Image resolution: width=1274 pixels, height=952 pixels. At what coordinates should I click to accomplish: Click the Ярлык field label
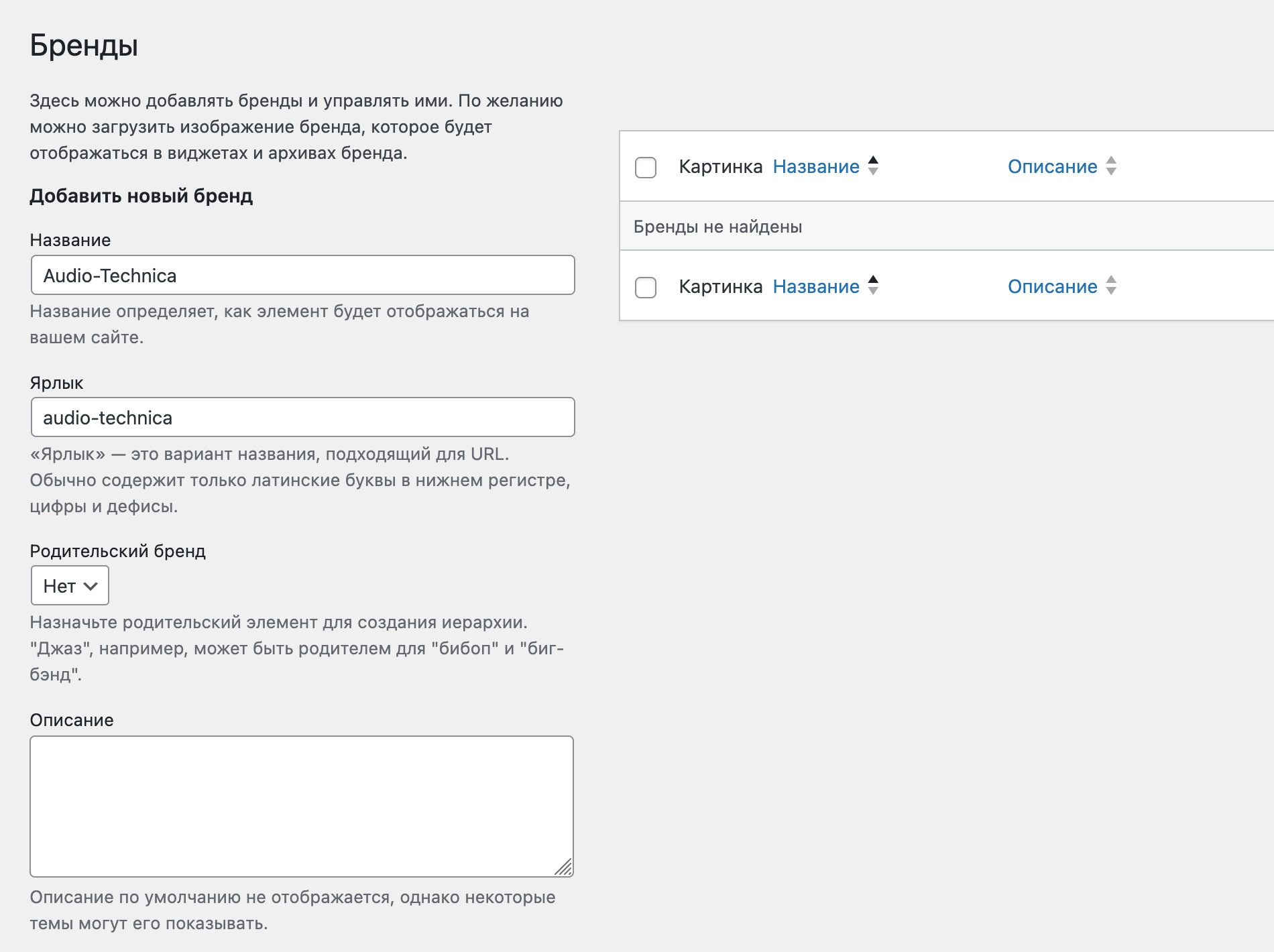point(56,383)
